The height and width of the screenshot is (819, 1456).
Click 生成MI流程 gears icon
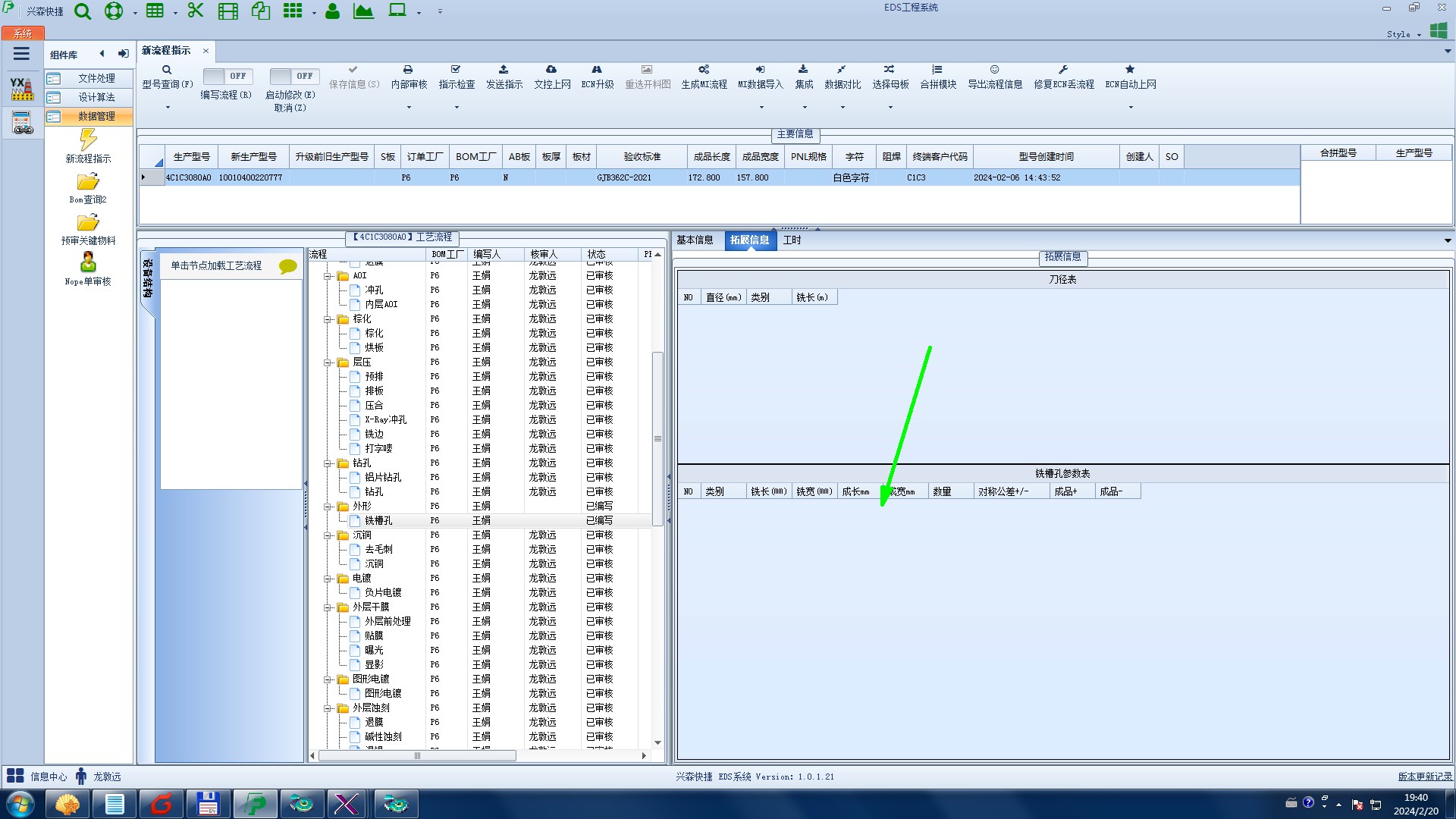pos(704,69)
